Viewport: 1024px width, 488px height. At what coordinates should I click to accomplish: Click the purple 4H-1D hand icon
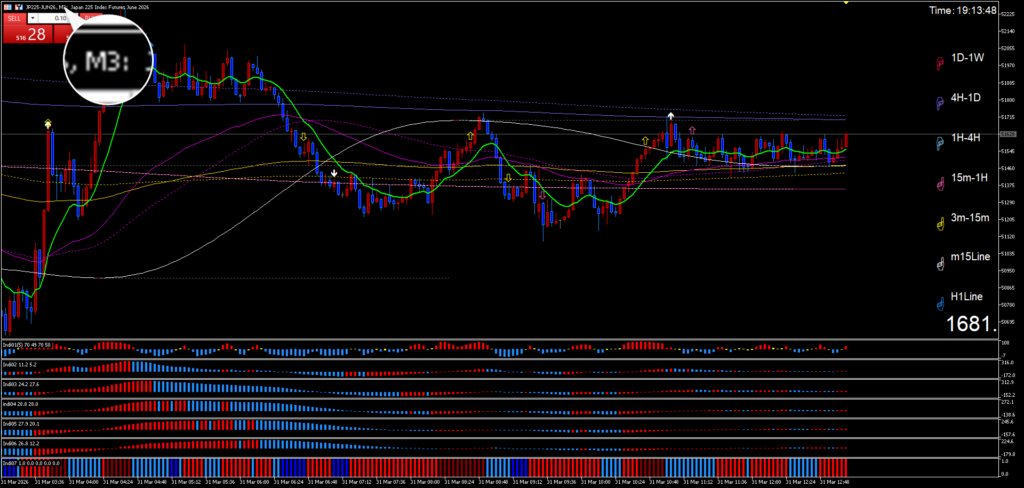point(939,103)
